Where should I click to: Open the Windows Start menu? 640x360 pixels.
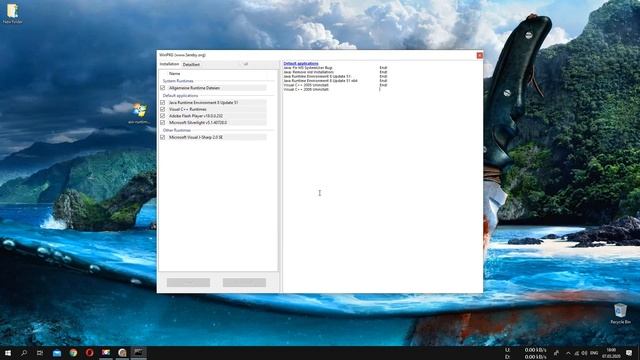pos(8,353)
